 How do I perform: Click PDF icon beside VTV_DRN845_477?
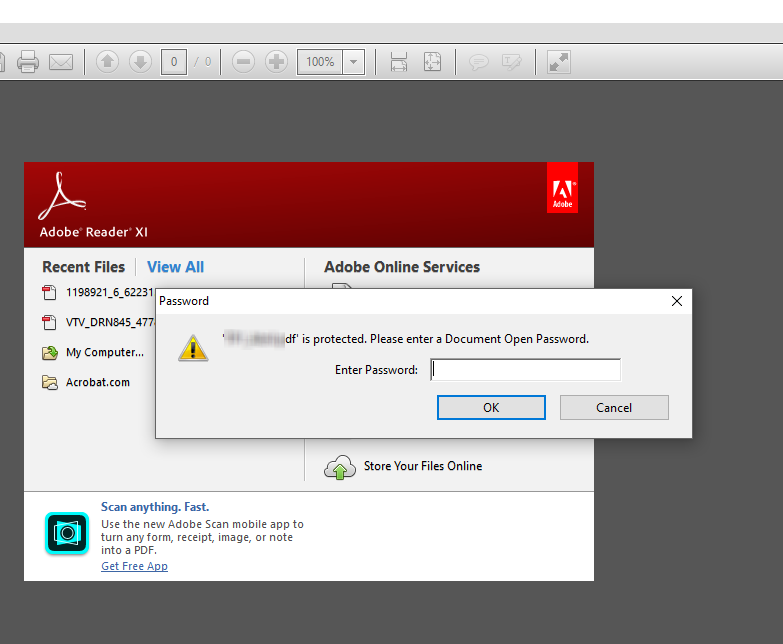tap(49, 322)
